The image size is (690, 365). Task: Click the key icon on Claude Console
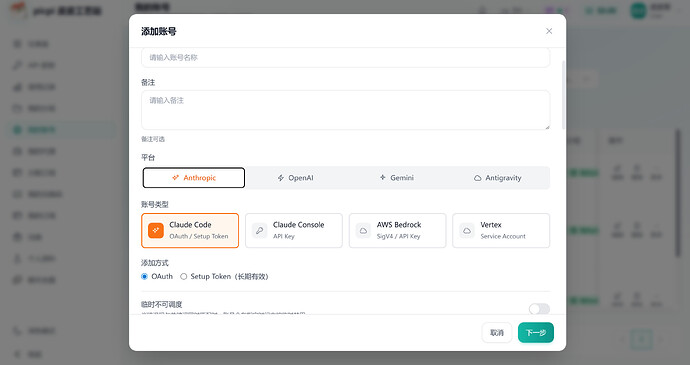(x=260, y=230)
